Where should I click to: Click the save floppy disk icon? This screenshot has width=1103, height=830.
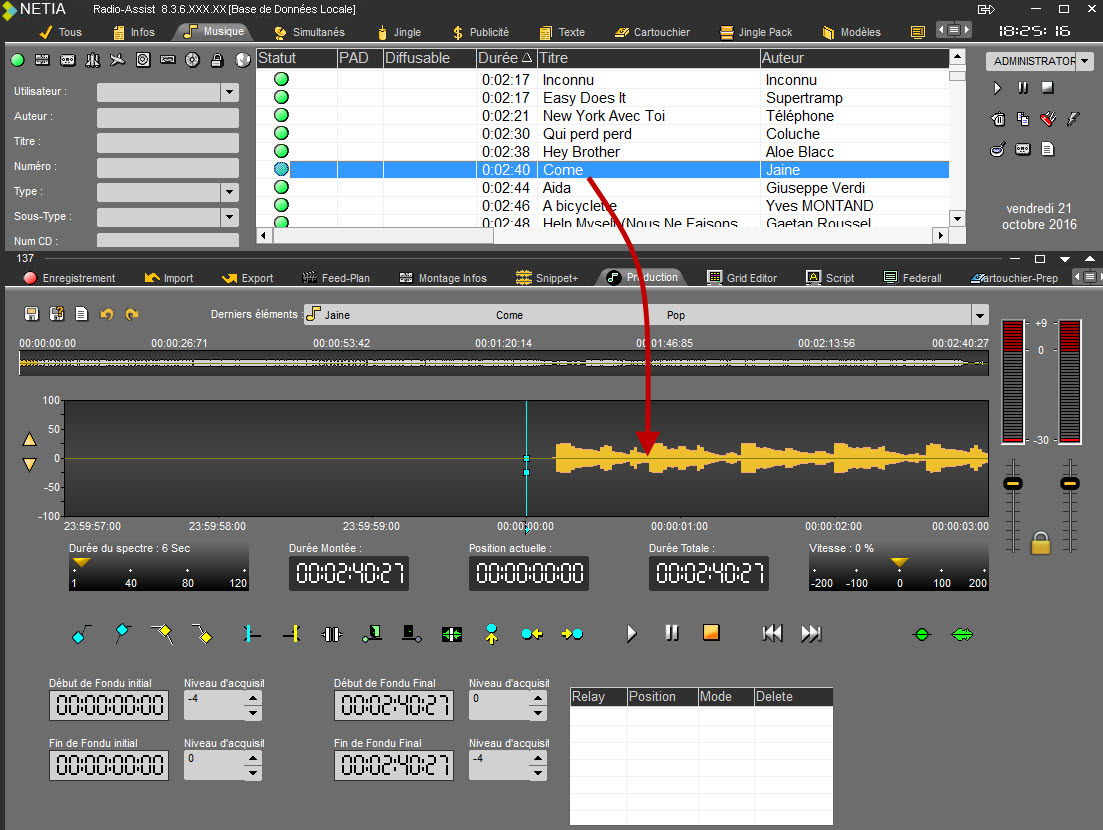(x=31, y=314)
